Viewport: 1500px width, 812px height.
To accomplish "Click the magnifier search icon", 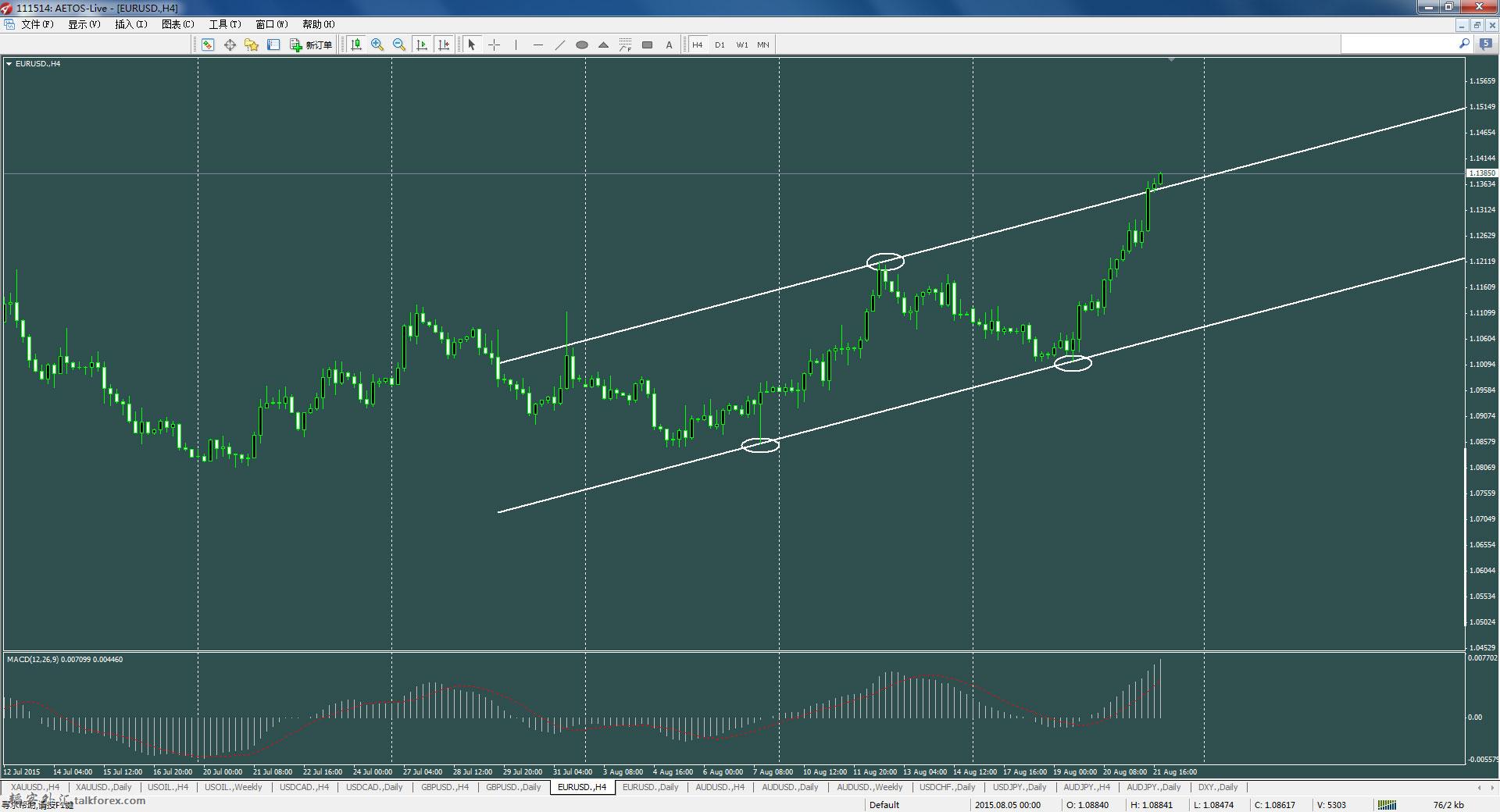I will tap(1464, 45).
